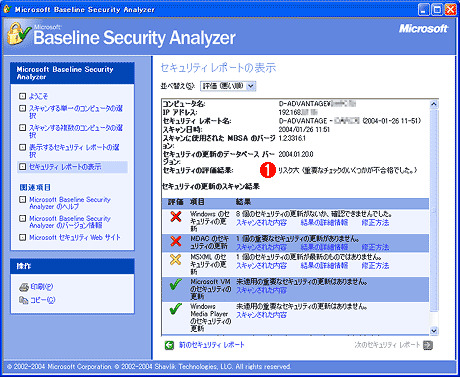Image resolution: width=460 pixels, height=377 pixels.
Task: Click 結果の詳細情報 in Windows security row
Action: tap(324, 223)
